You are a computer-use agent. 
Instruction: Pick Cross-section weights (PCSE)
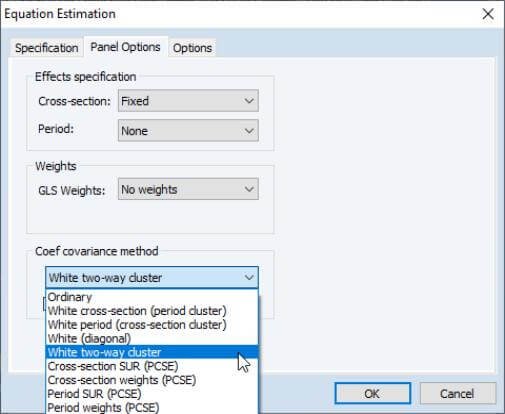point(152,380)
